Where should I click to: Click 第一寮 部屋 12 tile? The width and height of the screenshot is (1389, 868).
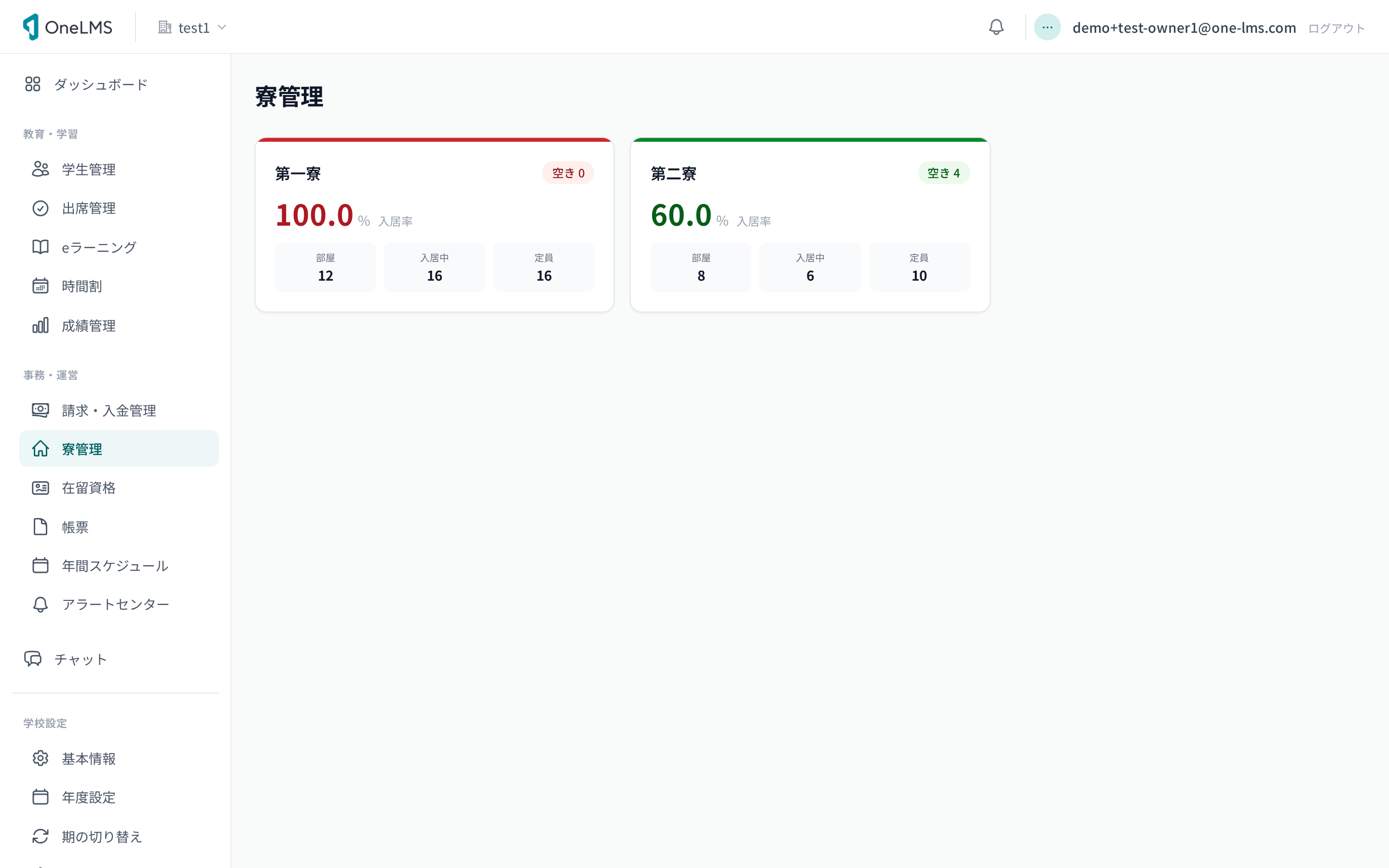(326, 267)
